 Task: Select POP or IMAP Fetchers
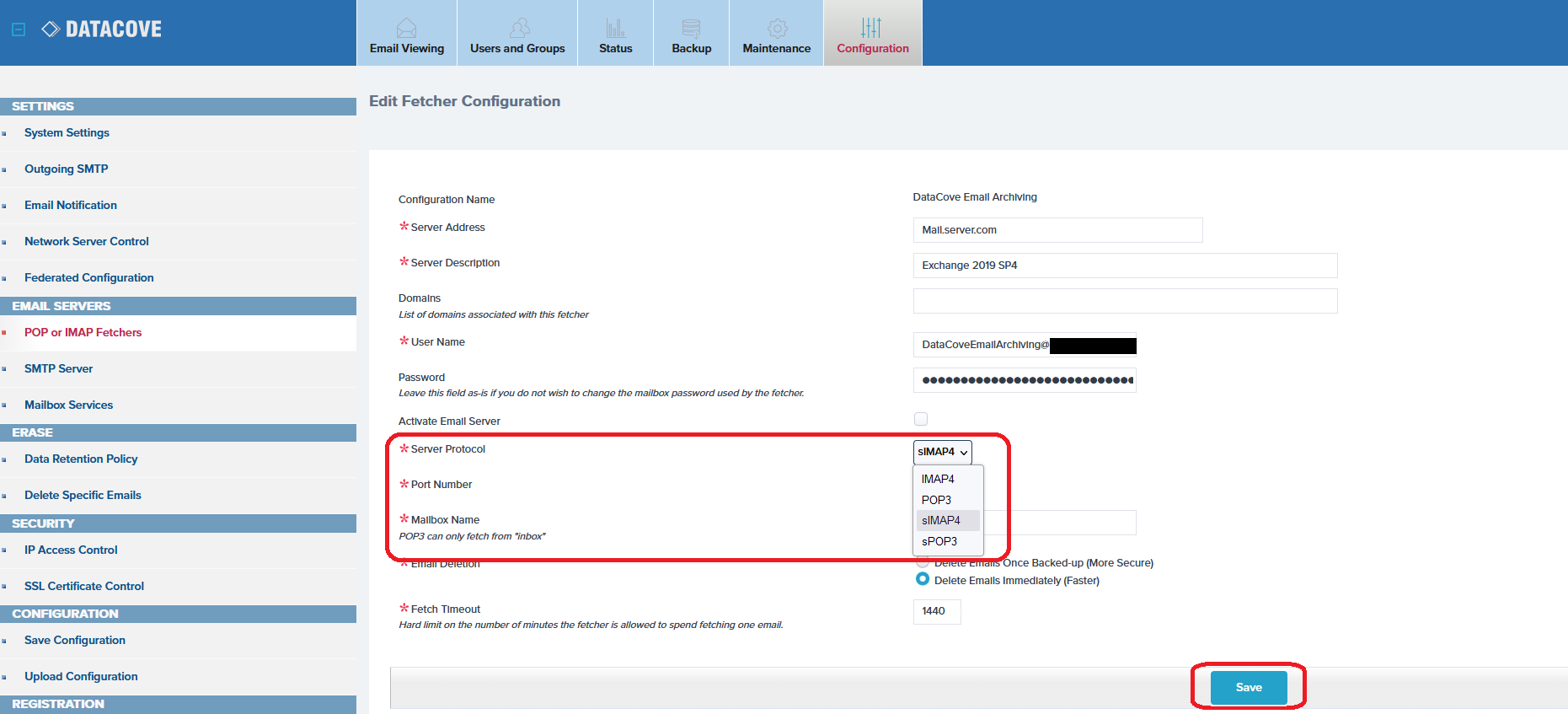(x=83, y=333)
